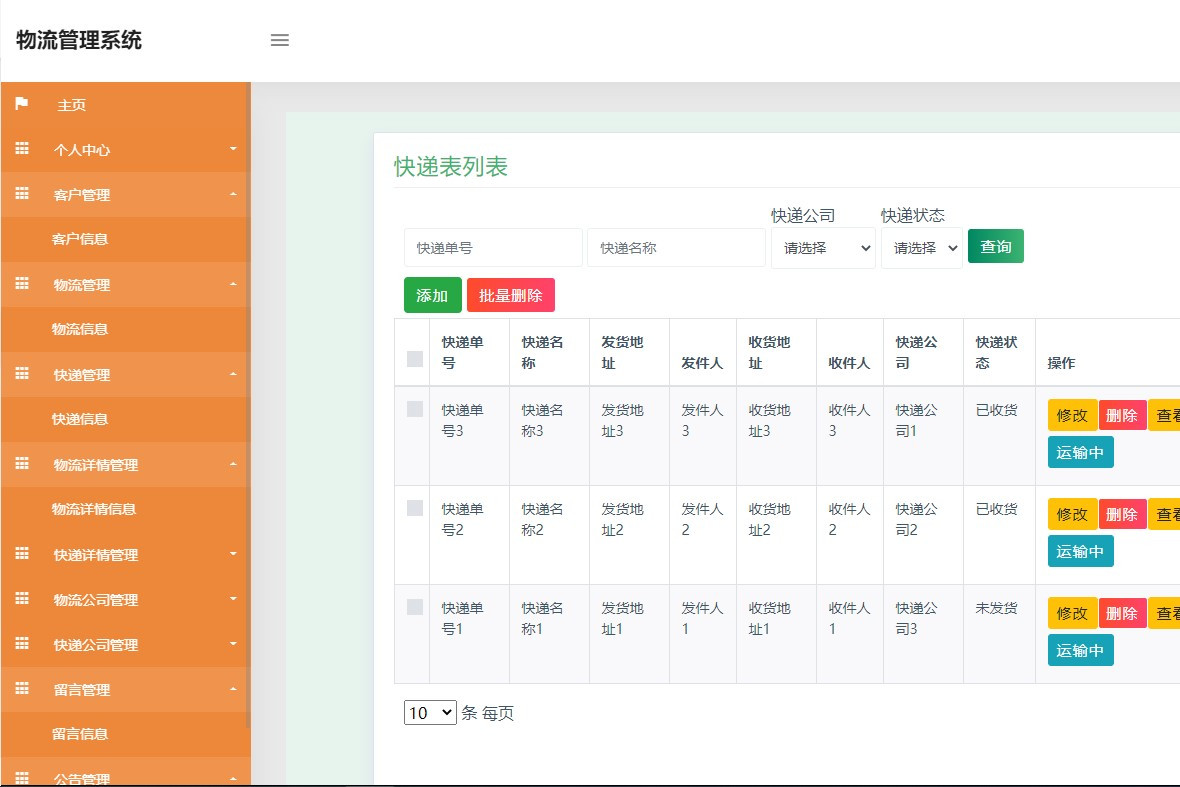Viewport: 1180px width, 787px height.
Task: Expand the 快递详情管理 menu arrow
Action: pos(233,554)
